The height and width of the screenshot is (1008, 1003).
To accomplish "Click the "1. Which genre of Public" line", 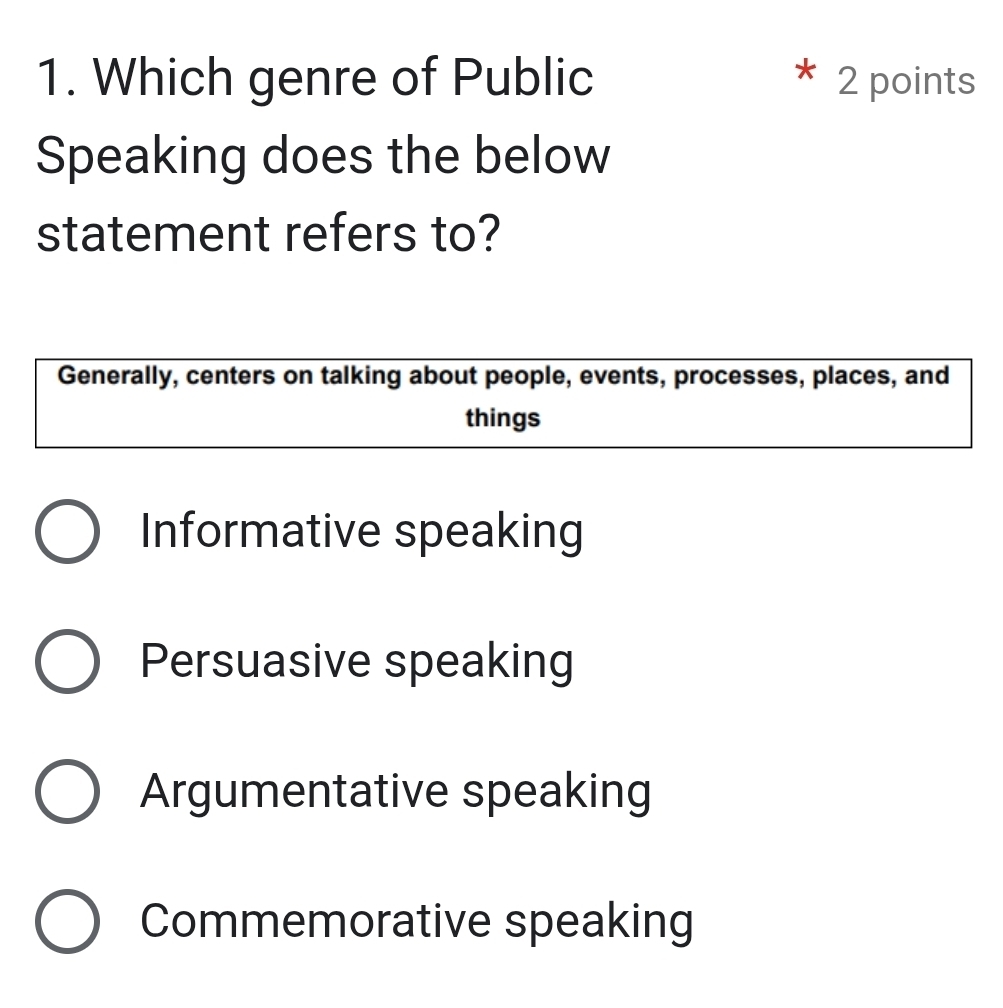I will (315, 78).
